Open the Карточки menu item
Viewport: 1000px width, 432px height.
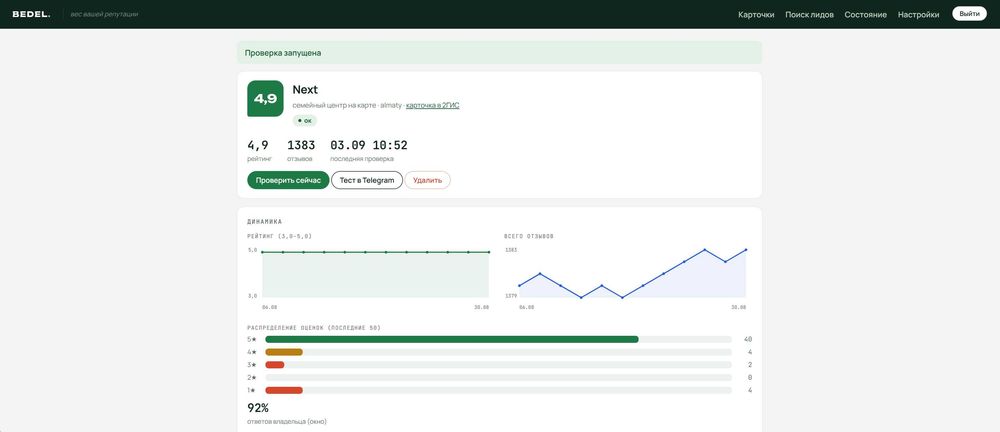756,15
